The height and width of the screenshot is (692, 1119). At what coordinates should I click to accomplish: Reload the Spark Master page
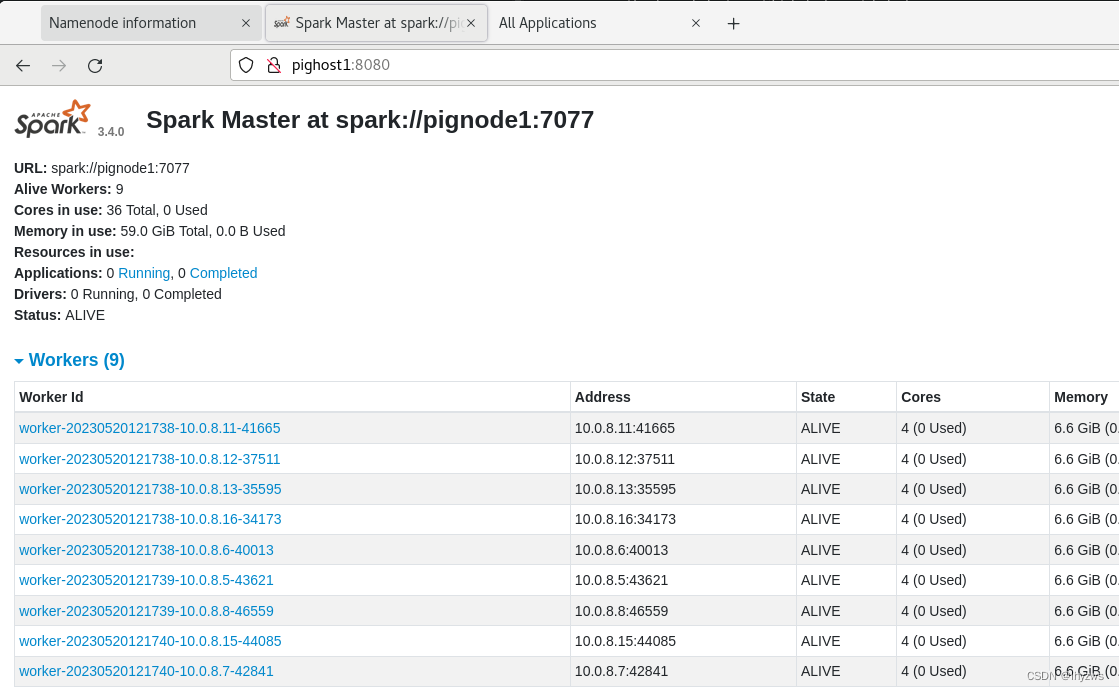point(95,66)
